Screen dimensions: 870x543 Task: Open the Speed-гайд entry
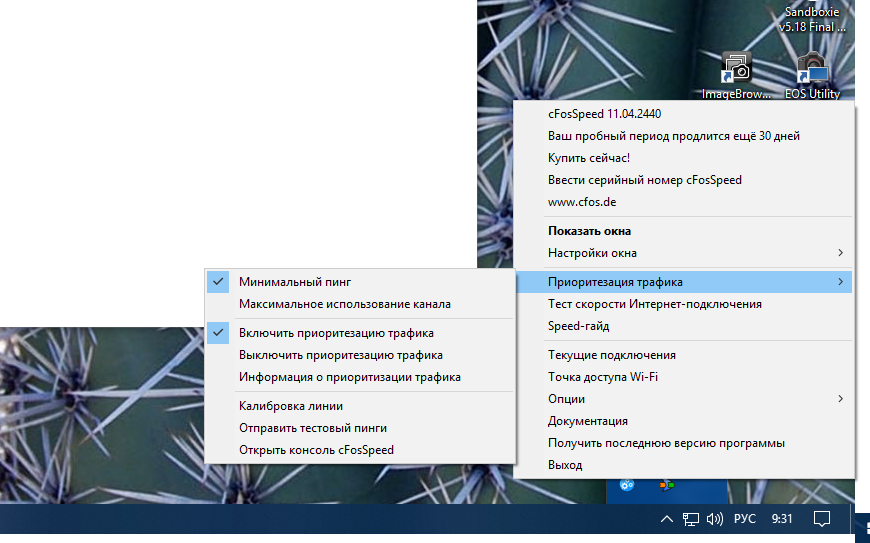684,326
